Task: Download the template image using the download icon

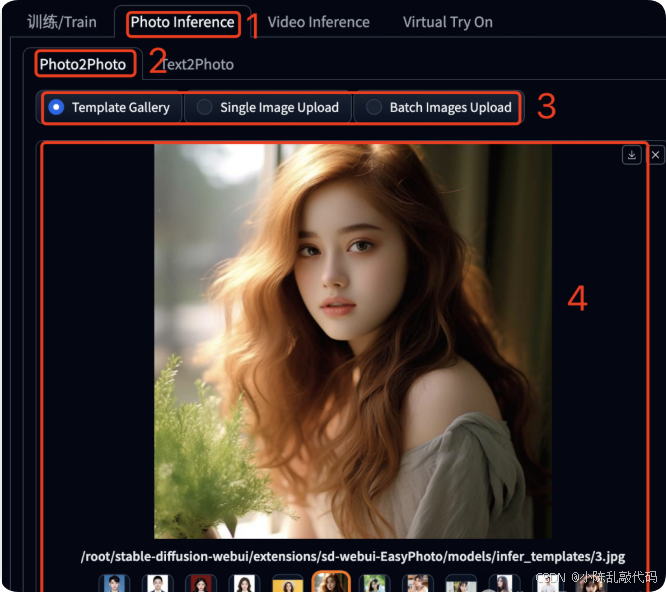Action: point(632,155)
